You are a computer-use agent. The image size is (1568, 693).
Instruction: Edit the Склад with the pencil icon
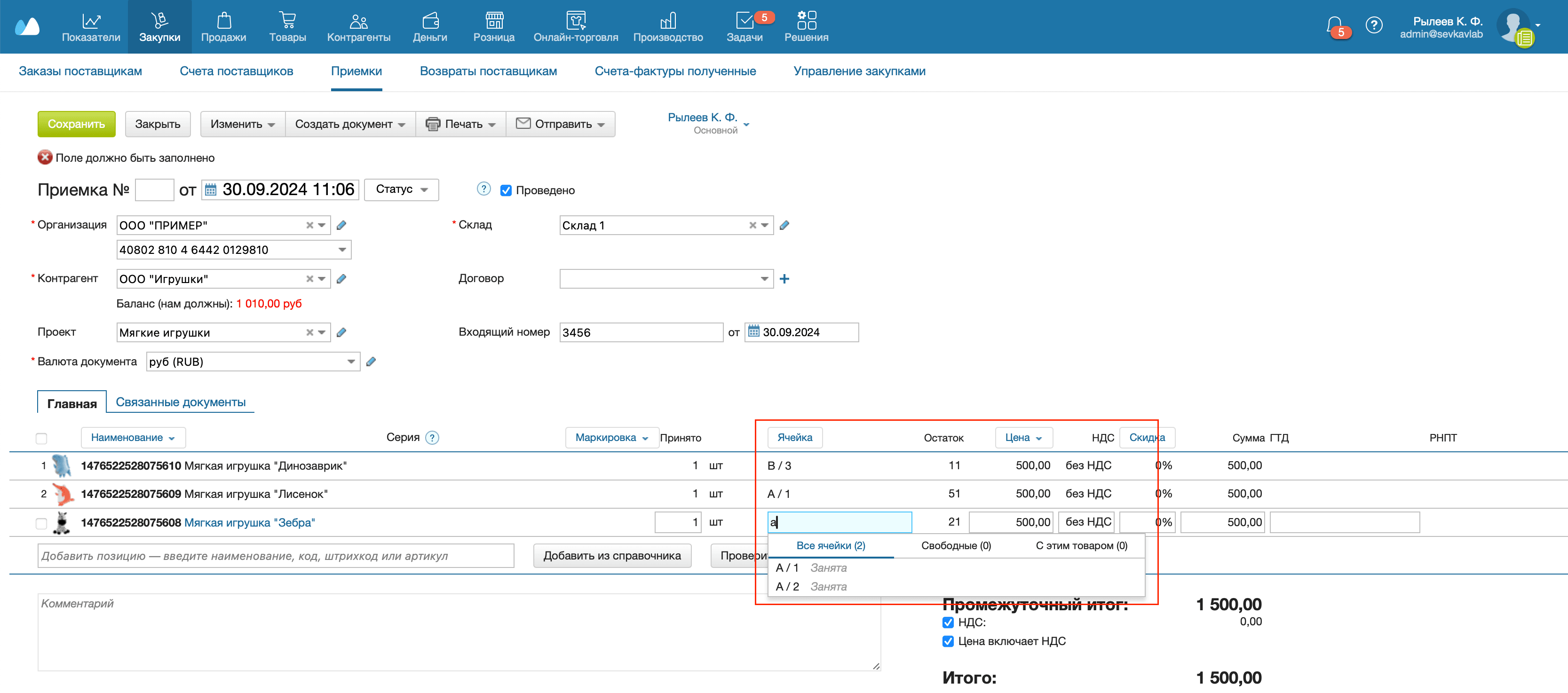784,225
